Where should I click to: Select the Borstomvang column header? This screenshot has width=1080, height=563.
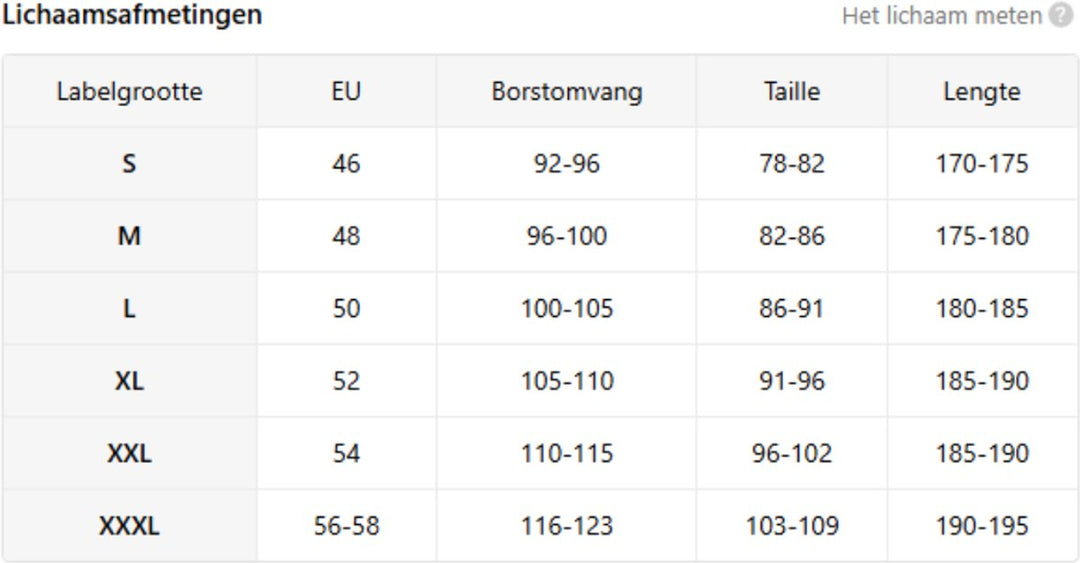coord(567,92)
